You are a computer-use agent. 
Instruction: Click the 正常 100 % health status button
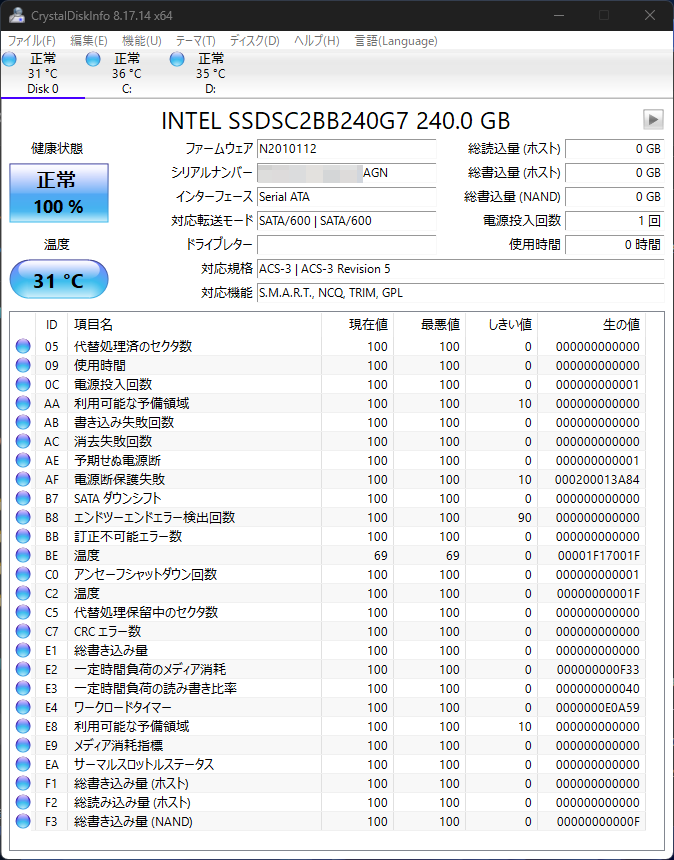tap(59, 193)
